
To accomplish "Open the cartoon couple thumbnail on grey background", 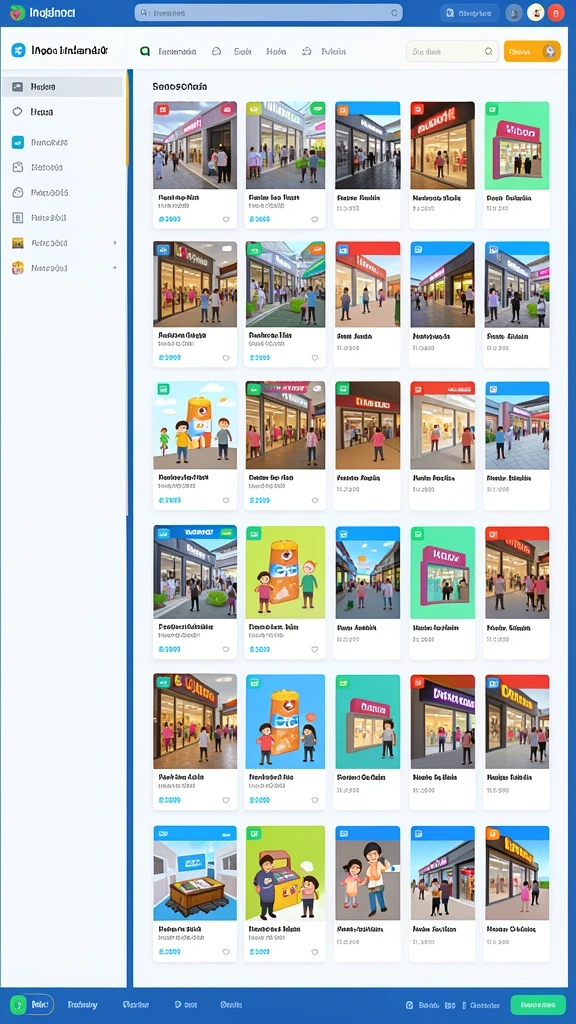I will coord(367,873).
